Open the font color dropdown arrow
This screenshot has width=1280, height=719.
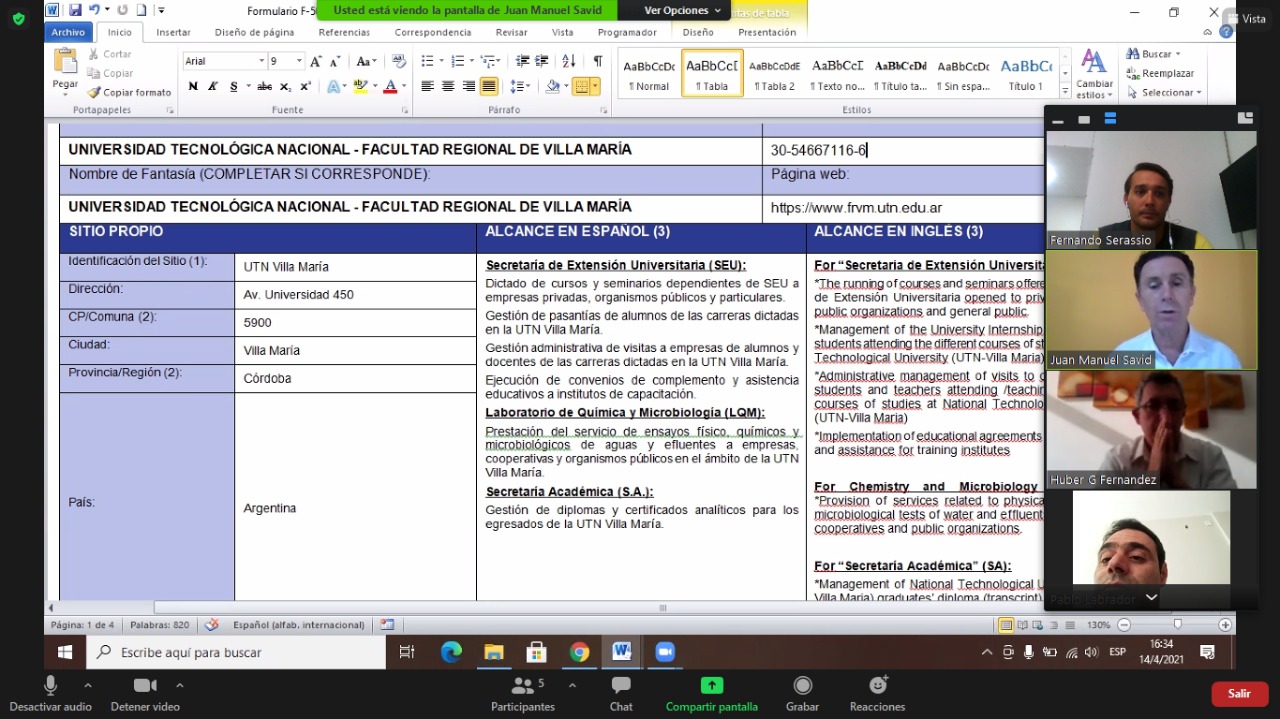click(403, 86)
